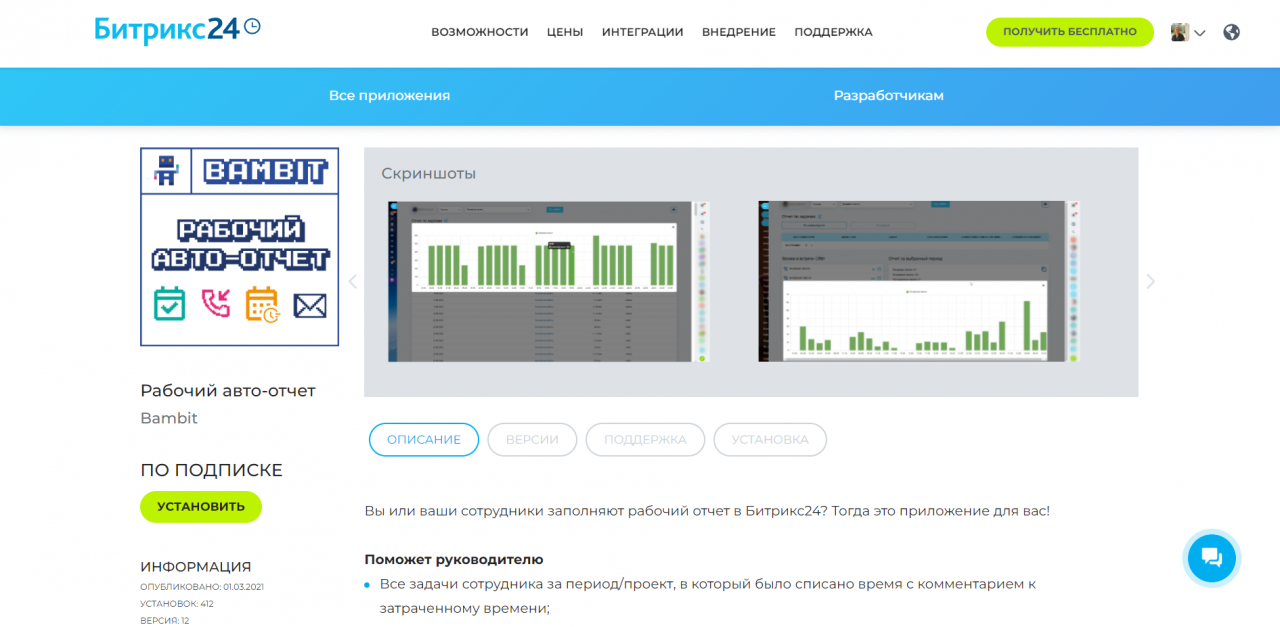1280x627 pixels.
Task: Switch to the Версии tab
Action: [532, 439]
